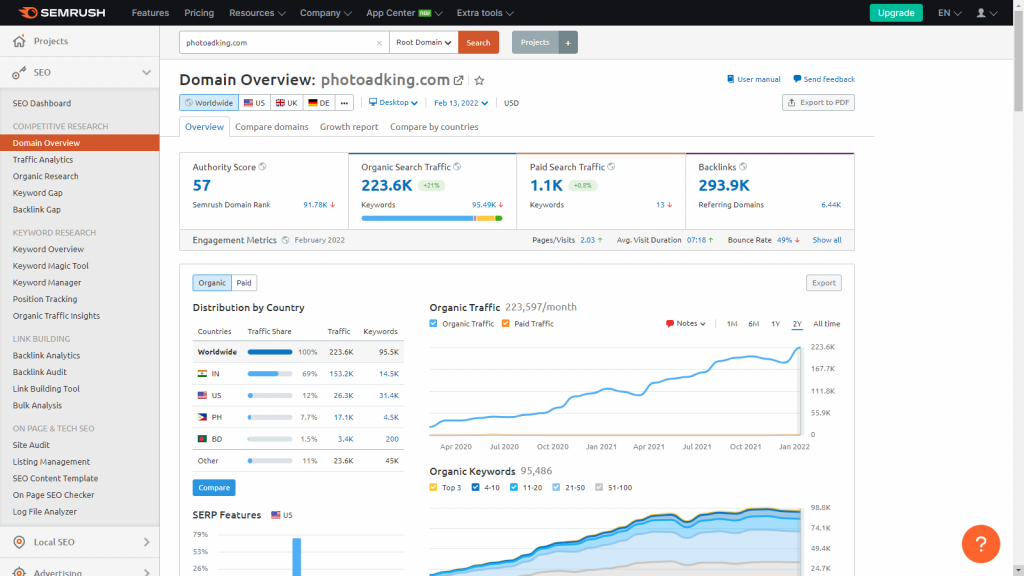Click the Organic Search Traffic info icon
Image resolution: width=1024 pixels, height=576 pixels.
click(457, 167)
